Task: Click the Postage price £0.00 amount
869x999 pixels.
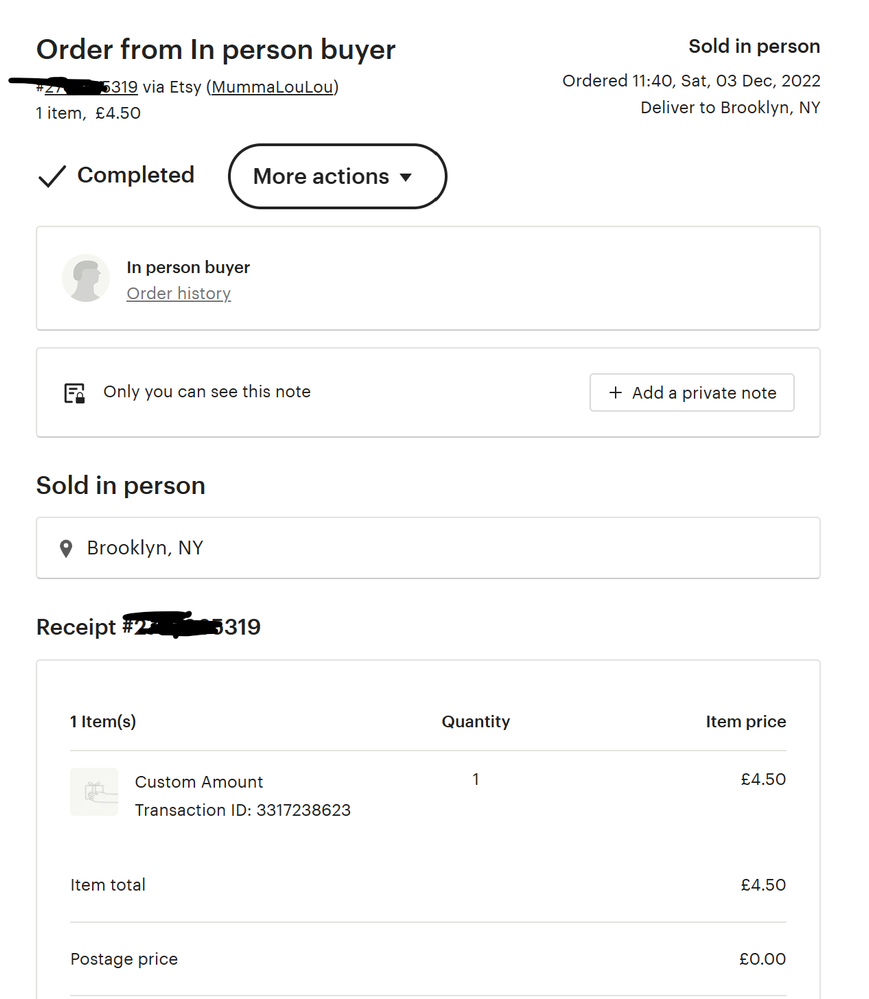Action: pos(762,959)
